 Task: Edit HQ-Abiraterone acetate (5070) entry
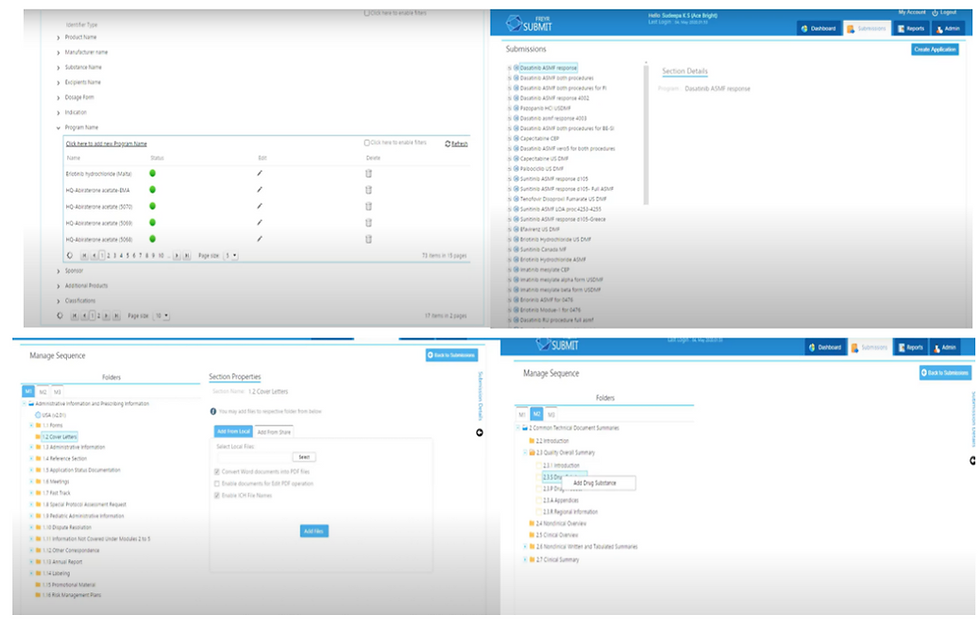pos(259,206)
